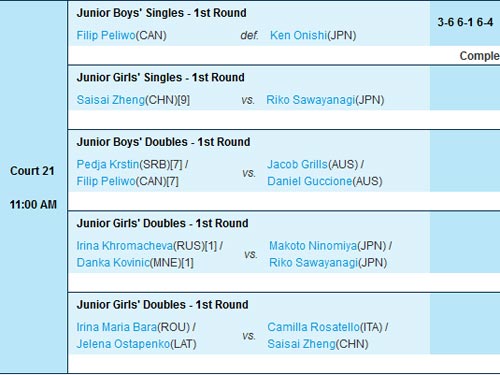The height and width of the screenshot is (375, 500).
Task: Open Daniel Guccione player profile
Action: tap(310, 181)
